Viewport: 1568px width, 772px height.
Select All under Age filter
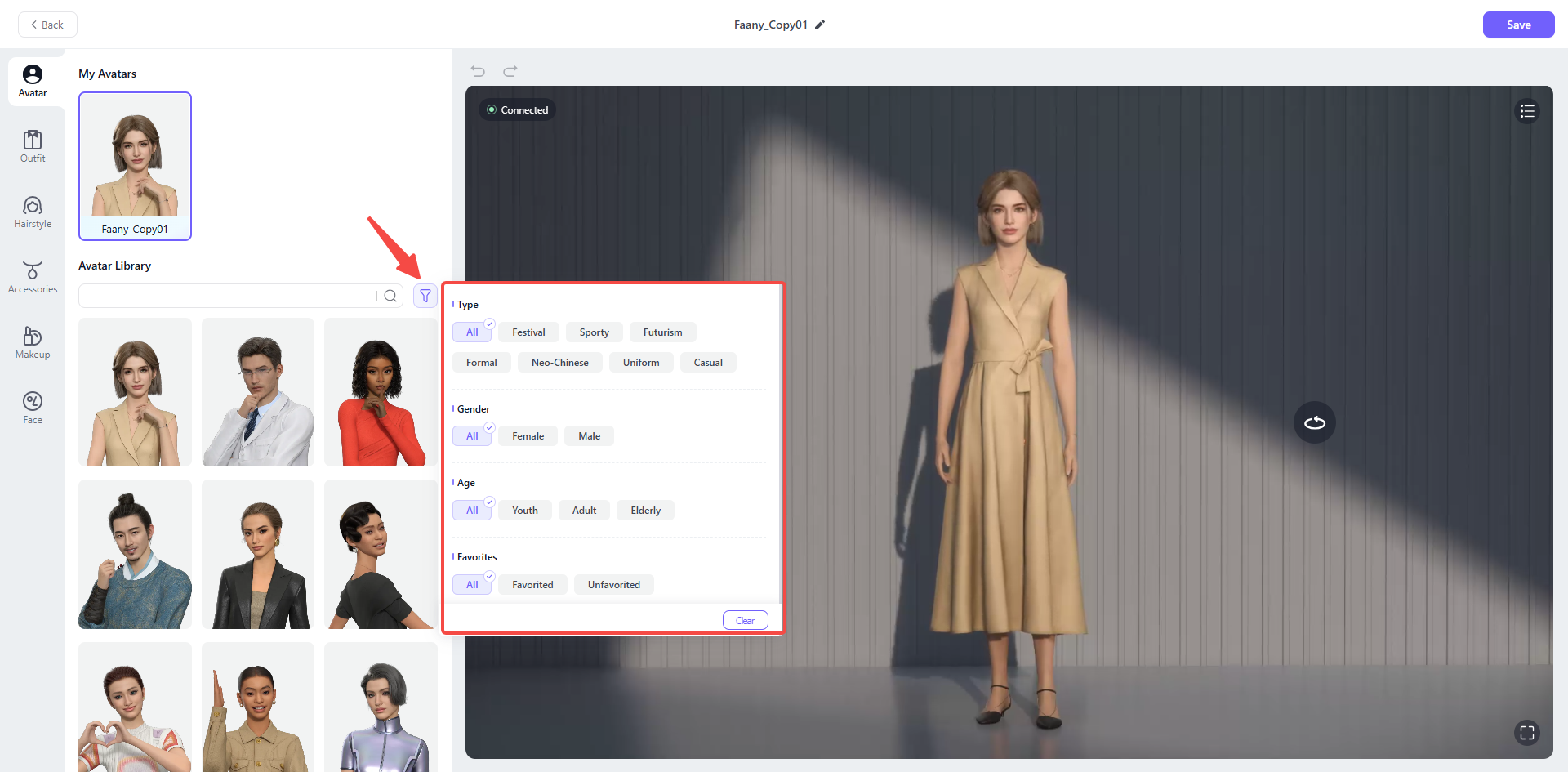pos(472,510)
